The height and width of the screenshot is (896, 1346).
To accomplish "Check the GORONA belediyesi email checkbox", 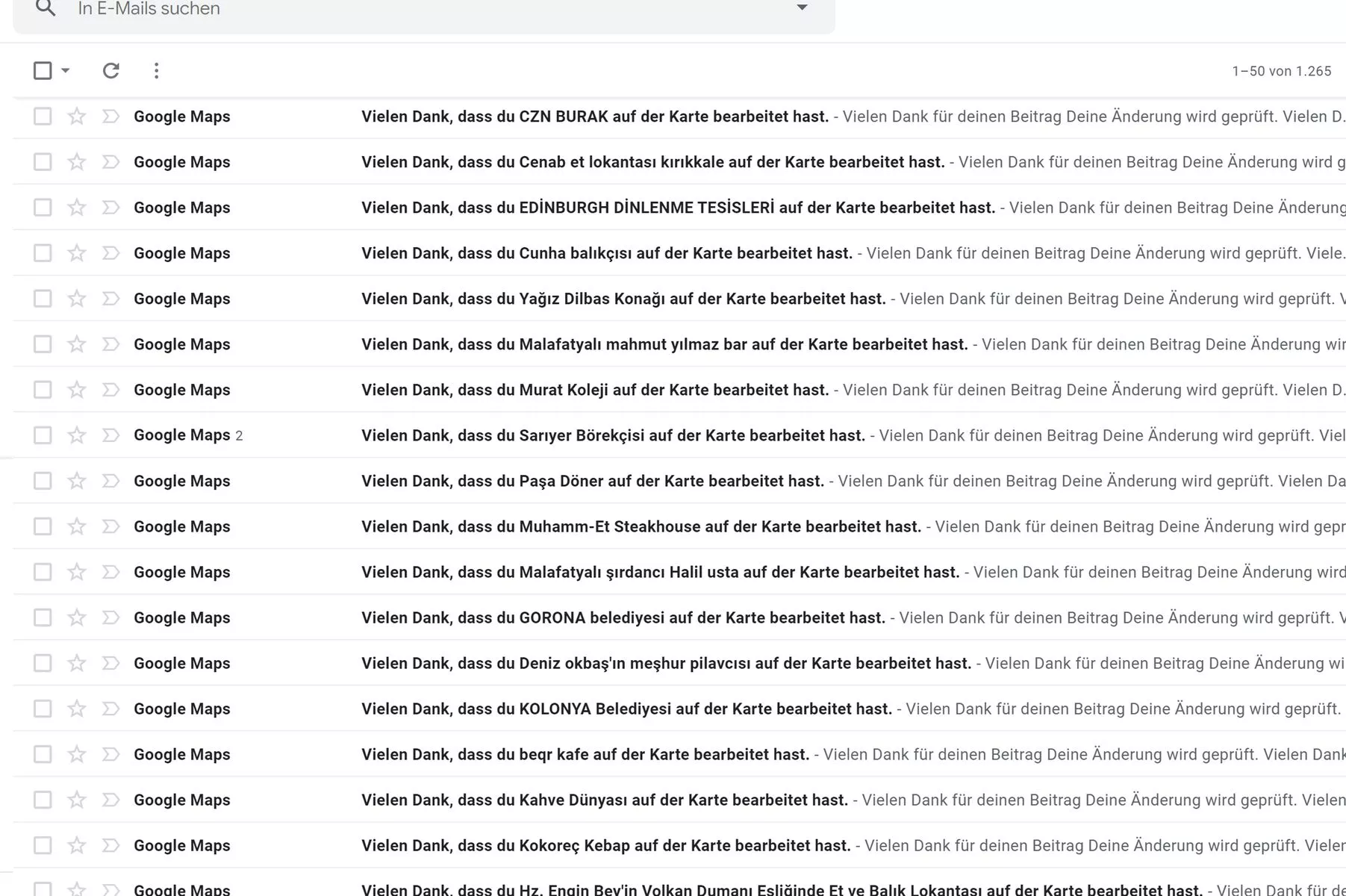I will pos(43,617).
